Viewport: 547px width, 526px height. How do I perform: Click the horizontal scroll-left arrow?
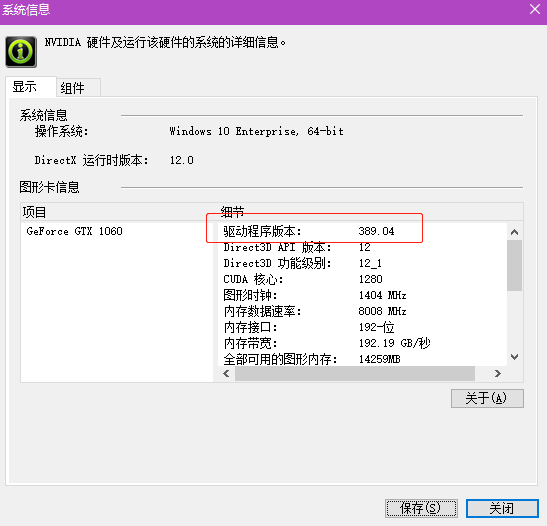226,374
